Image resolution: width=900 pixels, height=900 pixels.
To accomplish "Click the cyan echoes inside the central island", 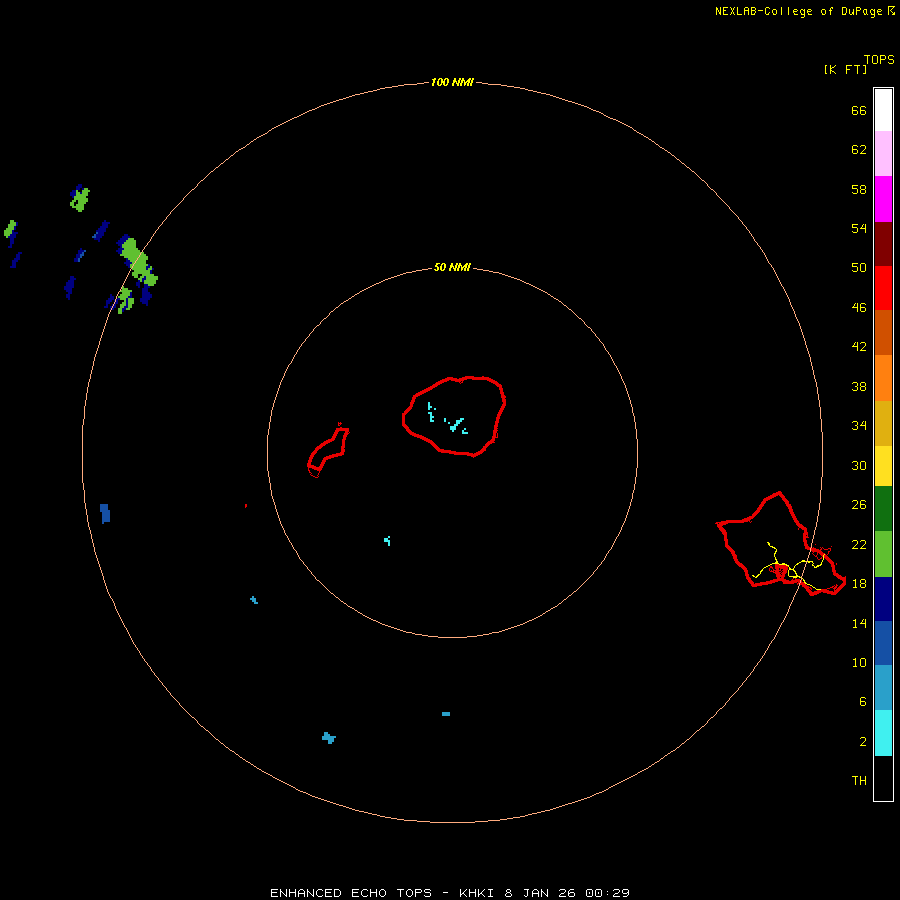I will point(448,419).
